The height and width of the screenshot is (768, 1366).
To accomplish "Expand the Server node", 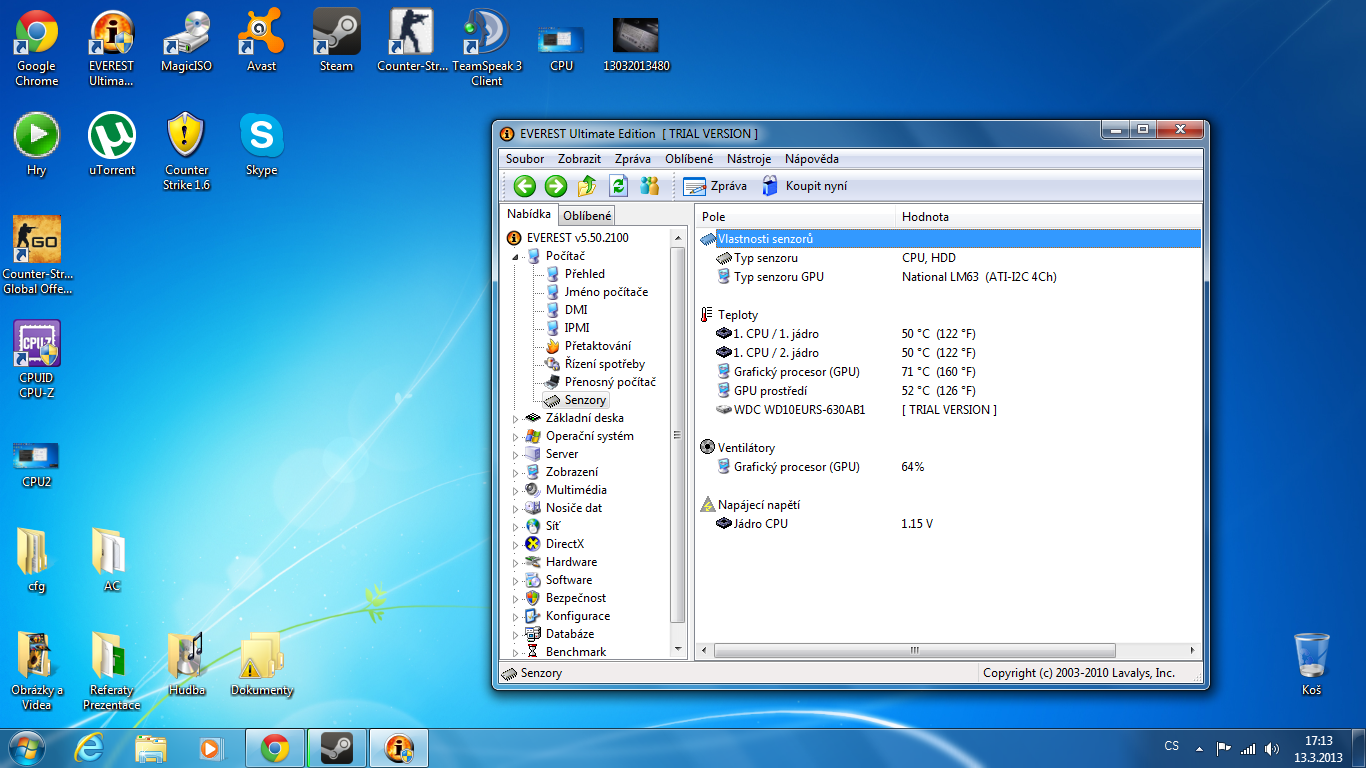I will click(x=517, y=455).
